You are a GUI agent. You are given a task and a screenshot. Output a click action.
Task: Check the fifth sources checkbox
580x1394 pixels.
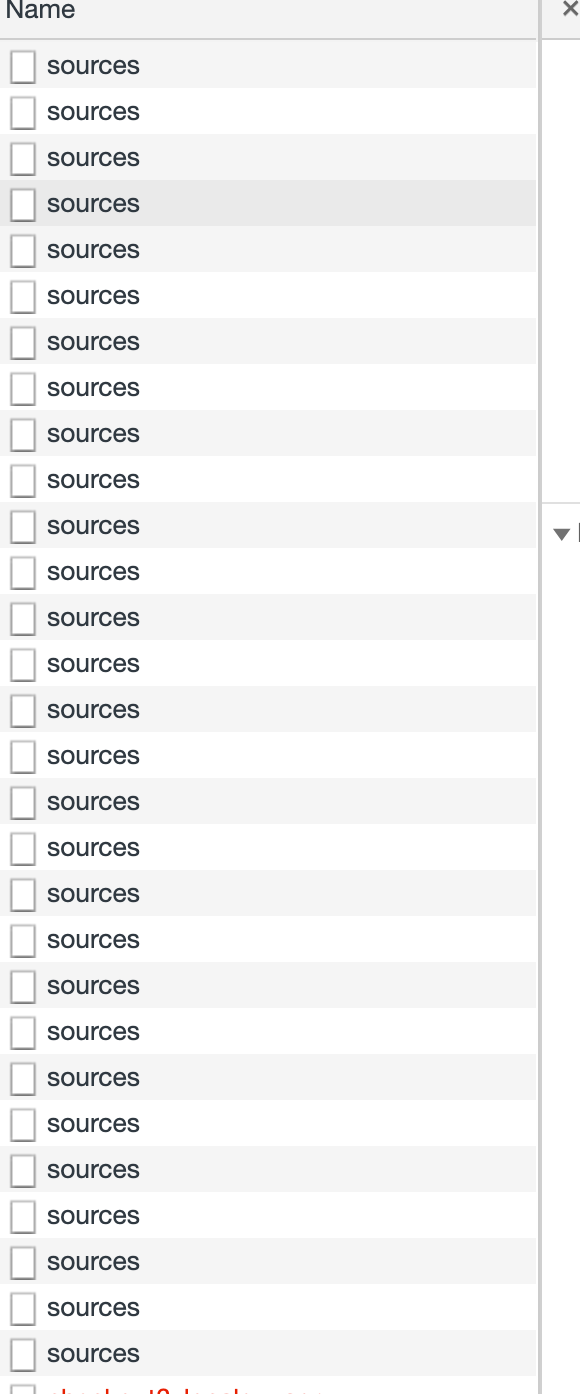point(22,250)
